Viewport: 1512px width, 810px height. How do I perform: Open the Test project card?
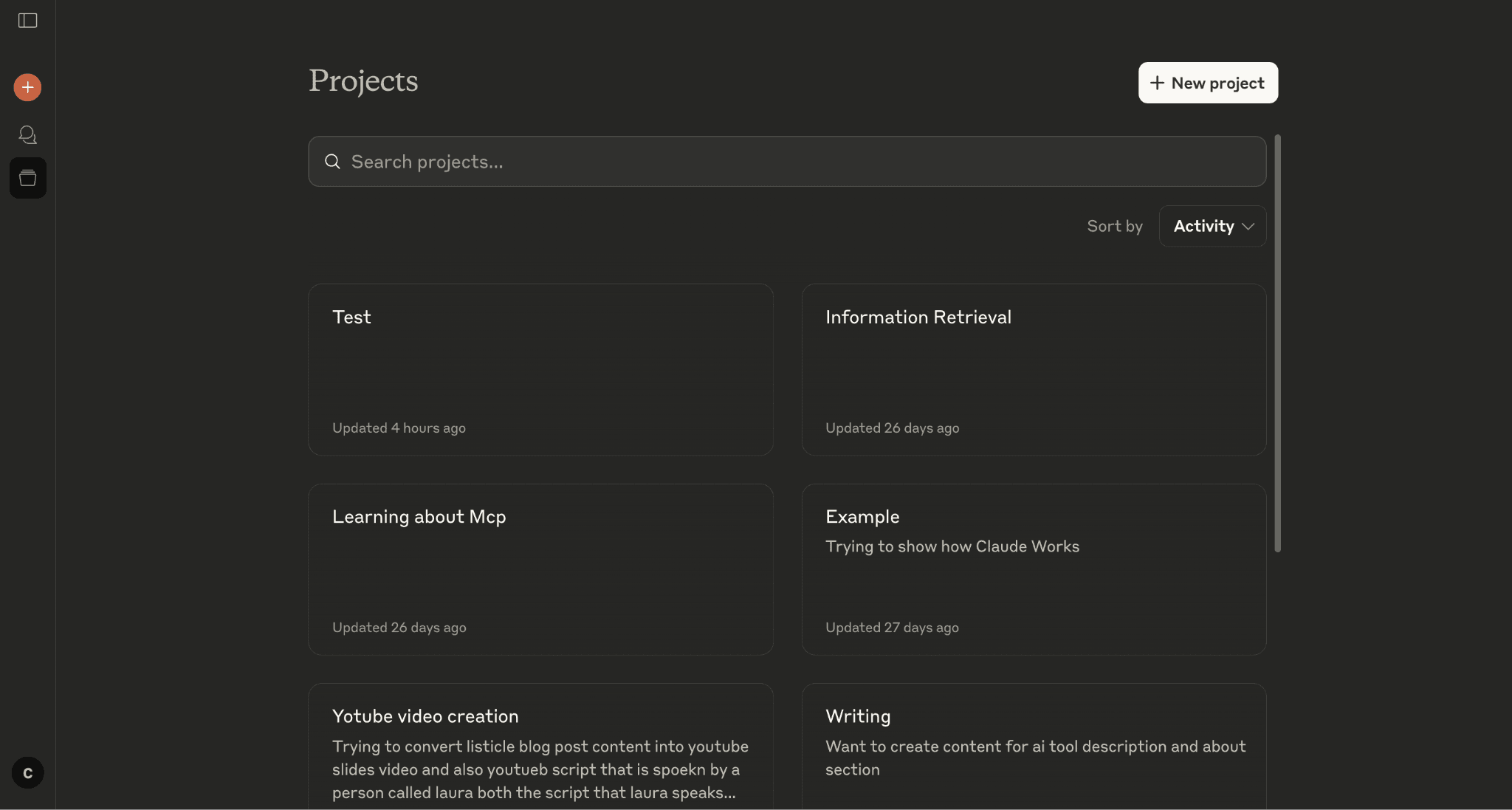coord(540,369)
